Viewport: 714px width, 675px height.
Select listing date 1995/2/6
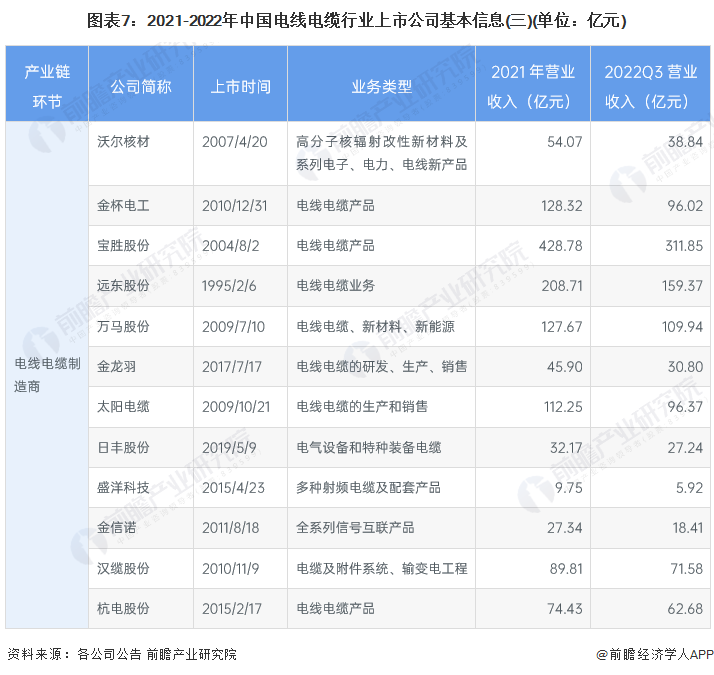(229, 286)
